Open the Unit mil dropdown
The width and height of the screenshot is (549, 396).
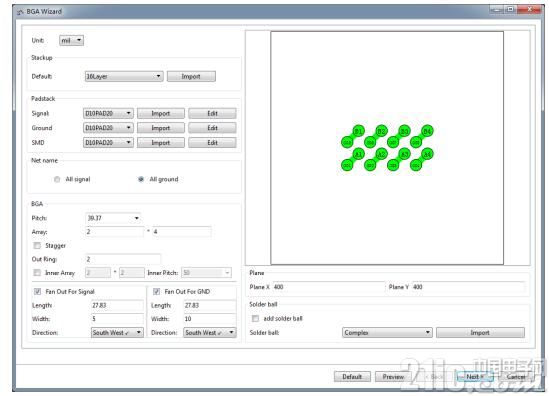coord(71,40)
